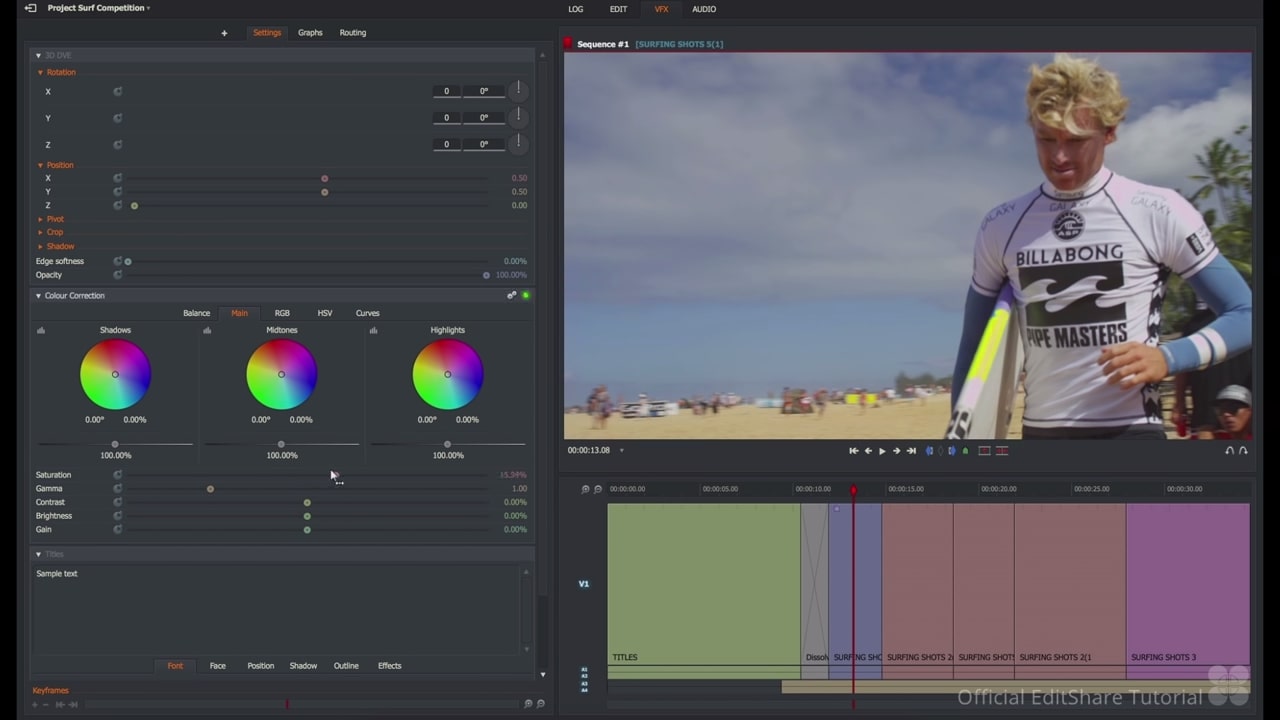
Task: Play the sequence in the viewer
Action: pyautogui.click(x=882, y=451)
